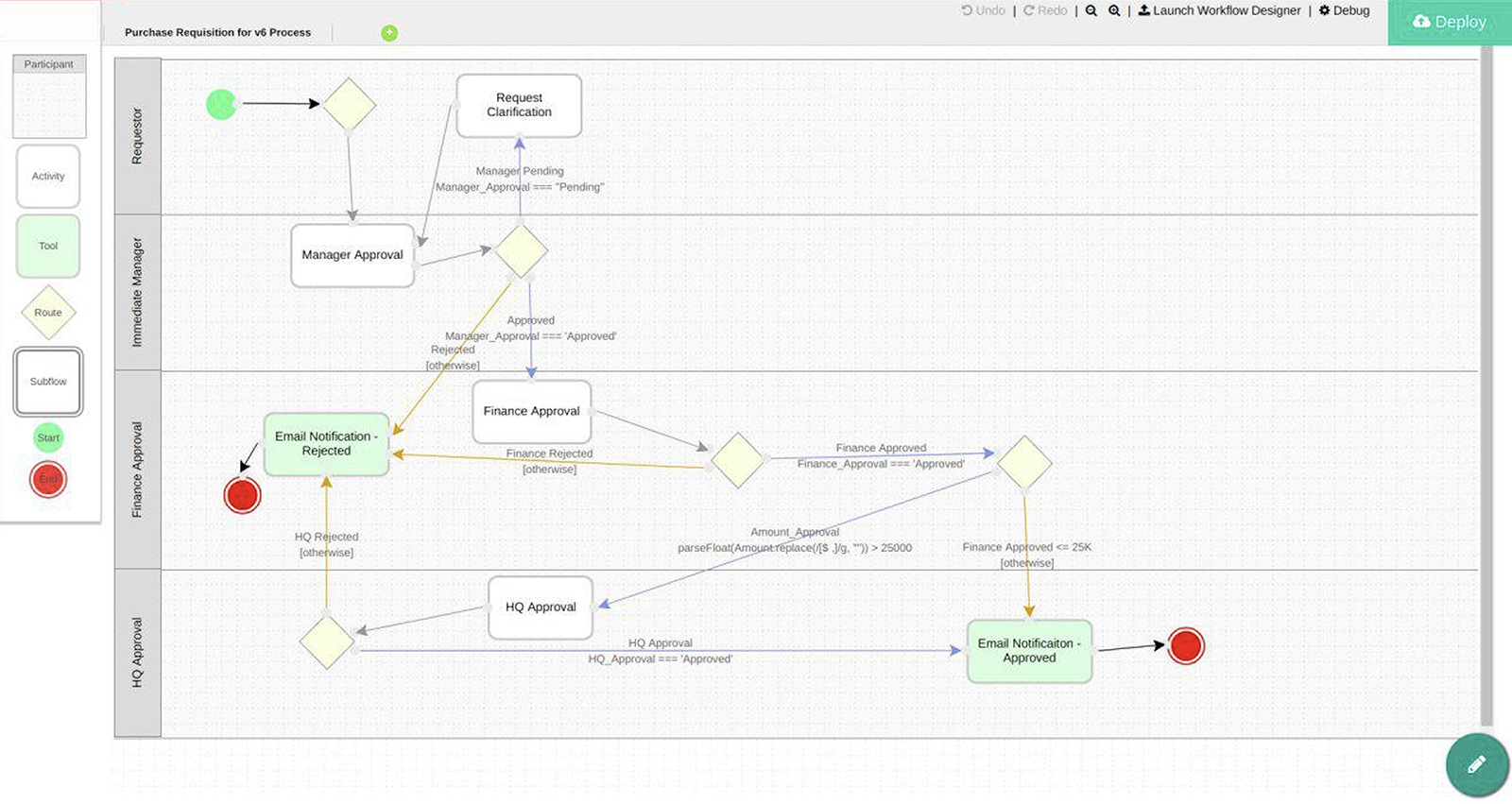Viewport: 1512px width, 804px height.
Task: Select the Email Notification - Rejected tool node
Action: (326, 444)
